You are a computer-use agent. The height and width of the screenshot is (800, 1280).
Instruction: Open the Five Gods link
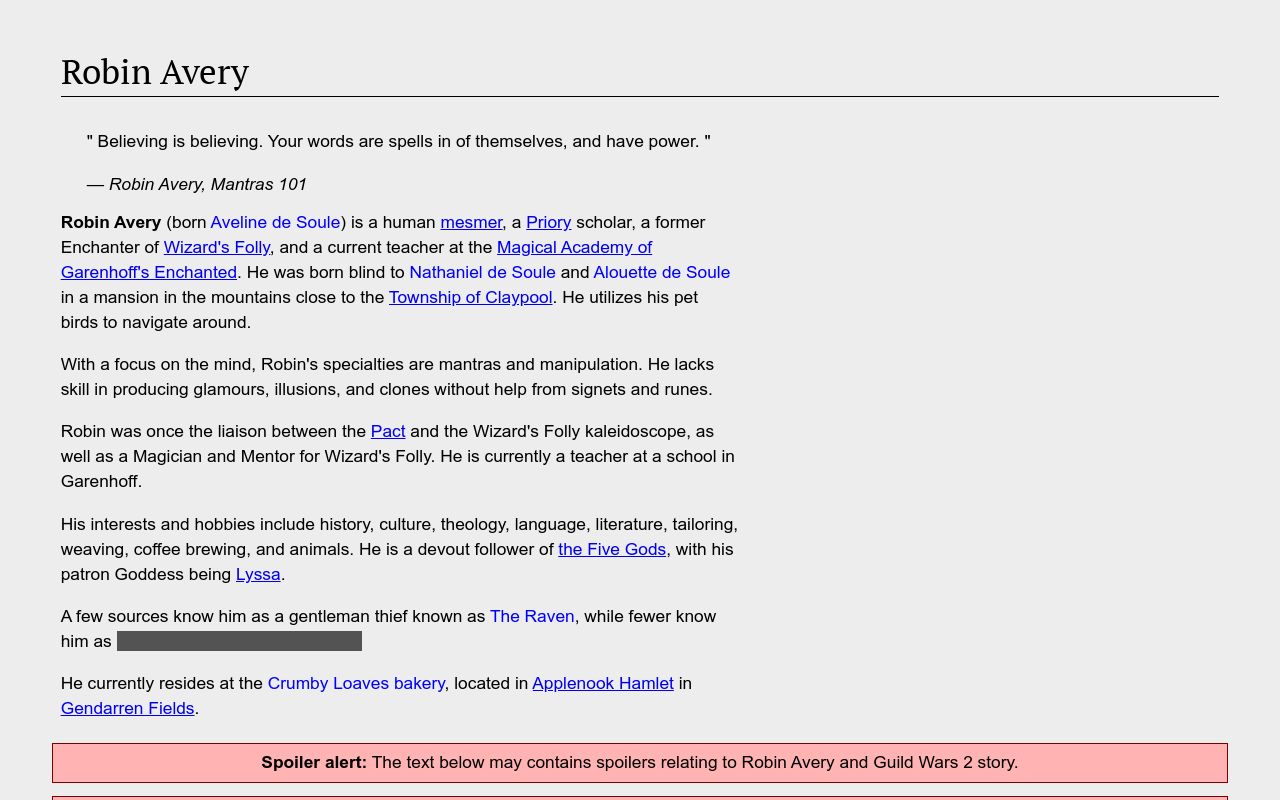(612, 549)
